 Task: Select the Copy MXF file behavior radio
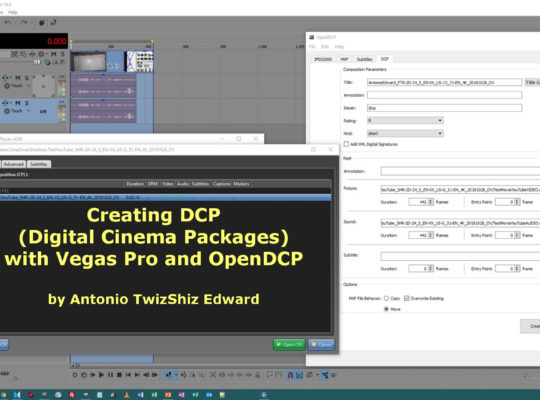point(386,298)
